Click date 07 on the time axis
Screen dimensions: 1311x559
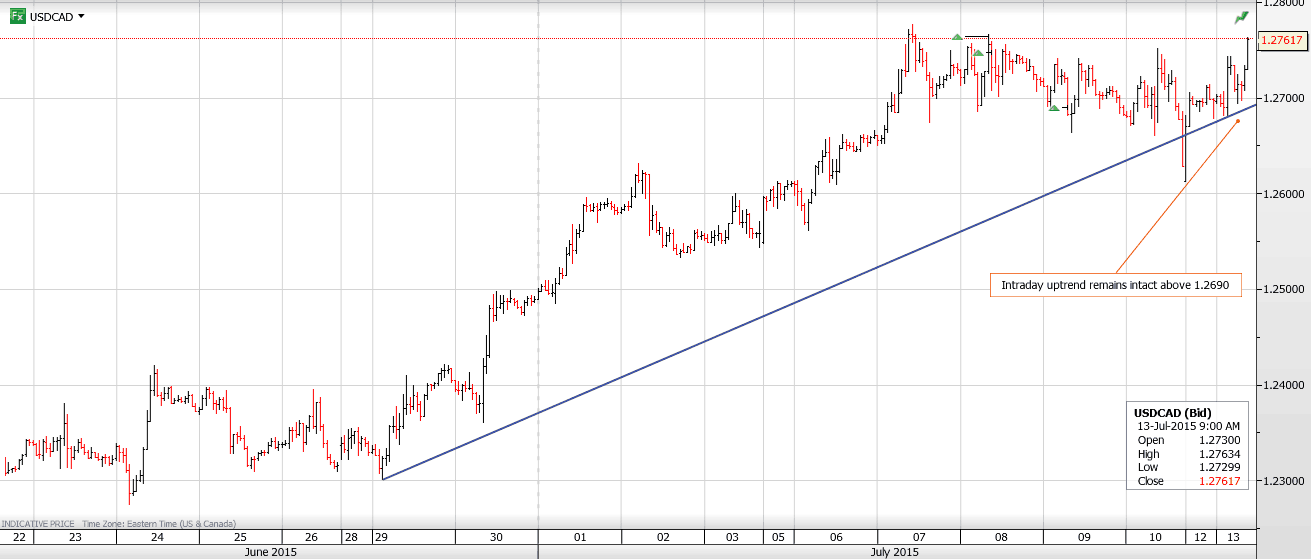click(918, 537)
